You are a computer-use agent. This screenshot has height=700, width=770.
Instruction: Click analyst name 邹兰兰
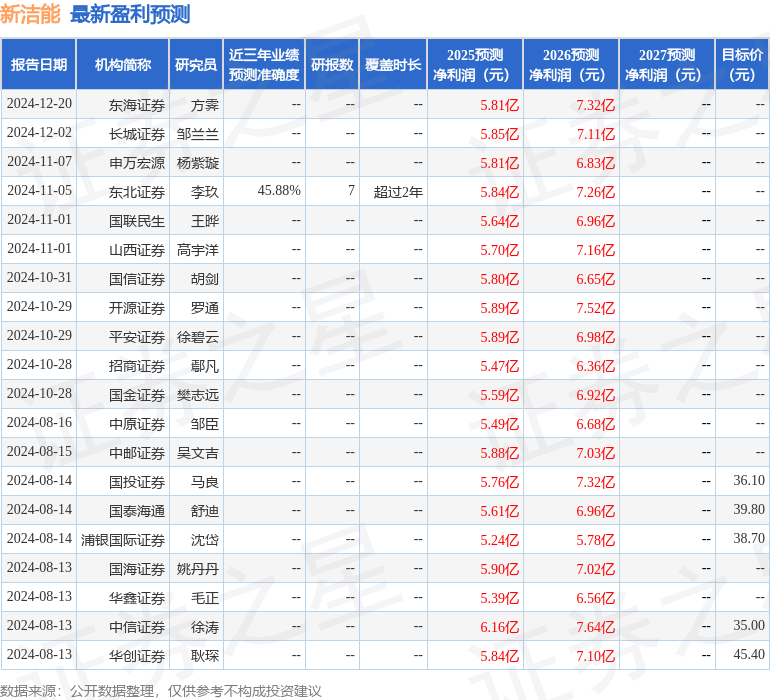198,134
